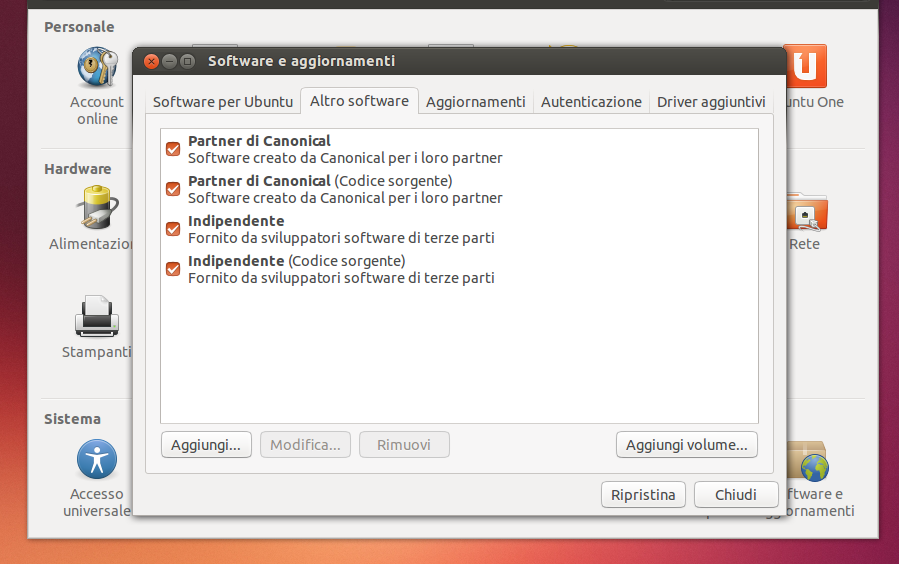Click the Modifica... button
Image resolution: width=899 pixels, height=564 pixels.
pos(305,445)
